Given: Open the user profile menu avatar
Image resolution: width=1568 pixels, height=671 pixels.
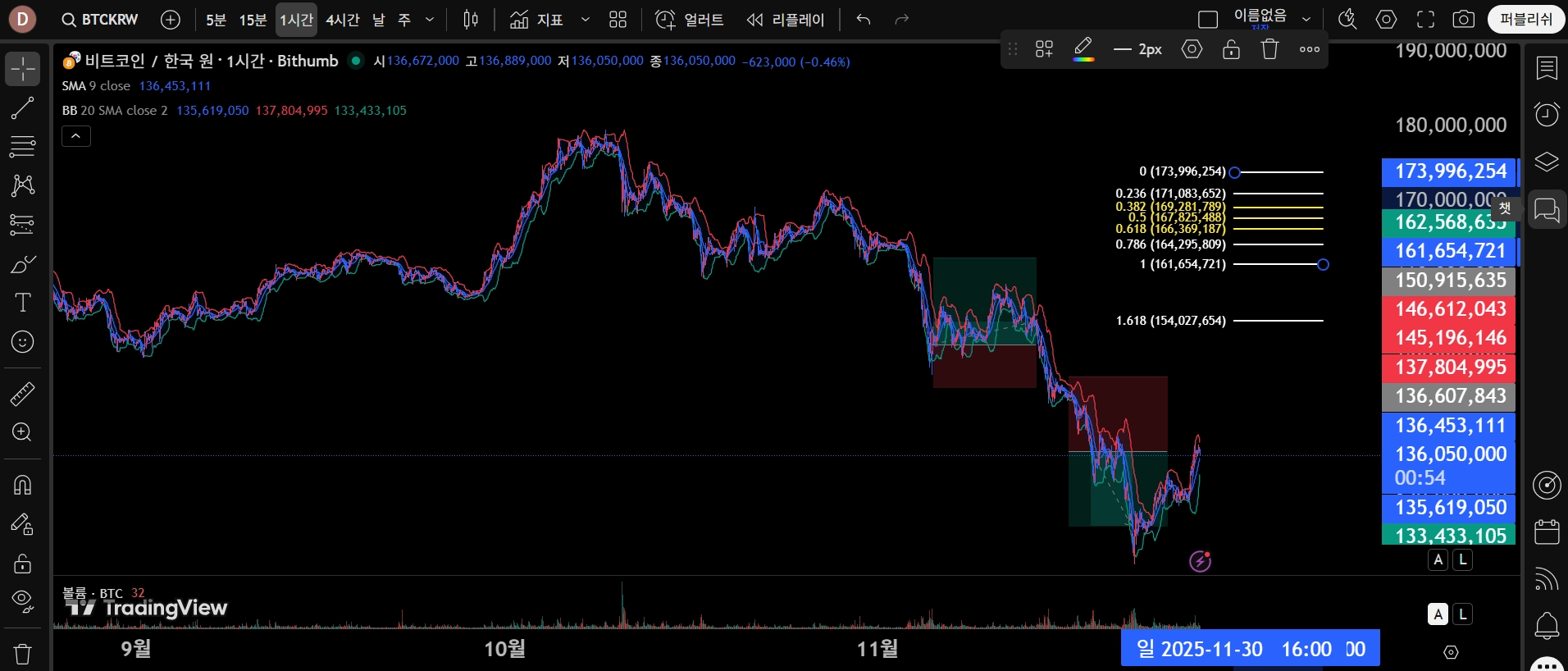Looking at the screenshot, I should pos(22,19).
